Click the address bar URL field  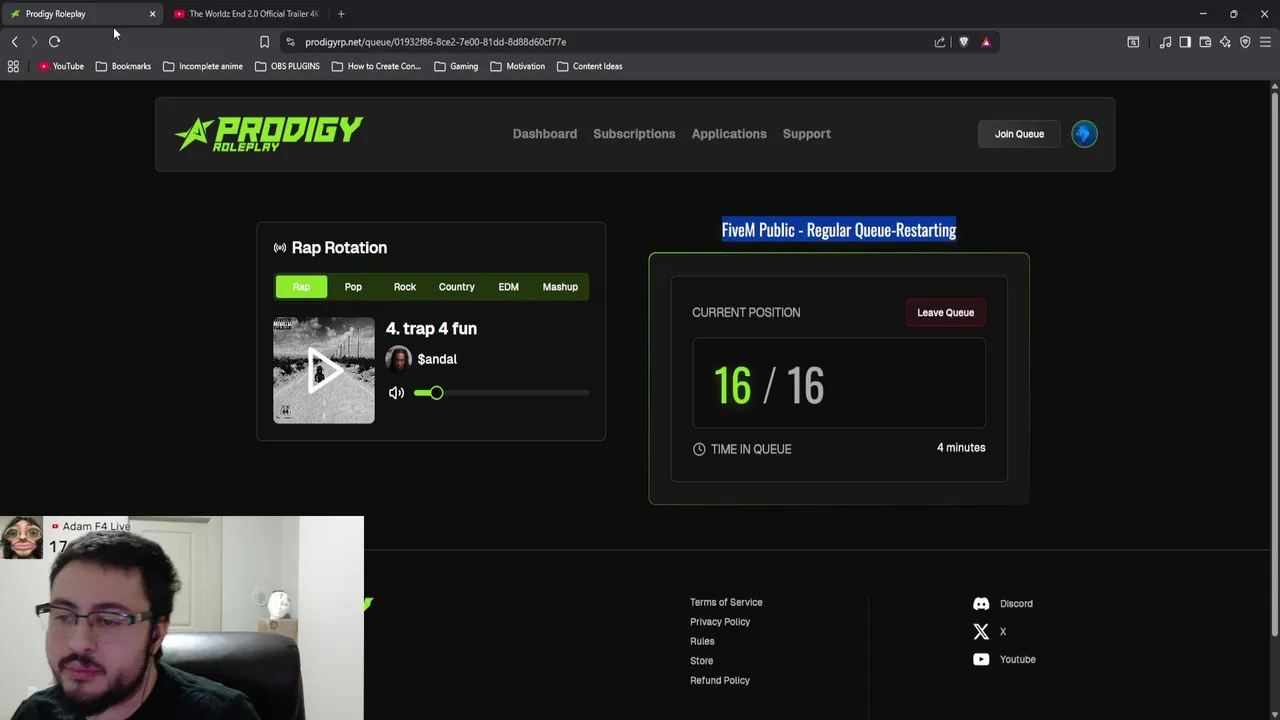pos(610,42)
